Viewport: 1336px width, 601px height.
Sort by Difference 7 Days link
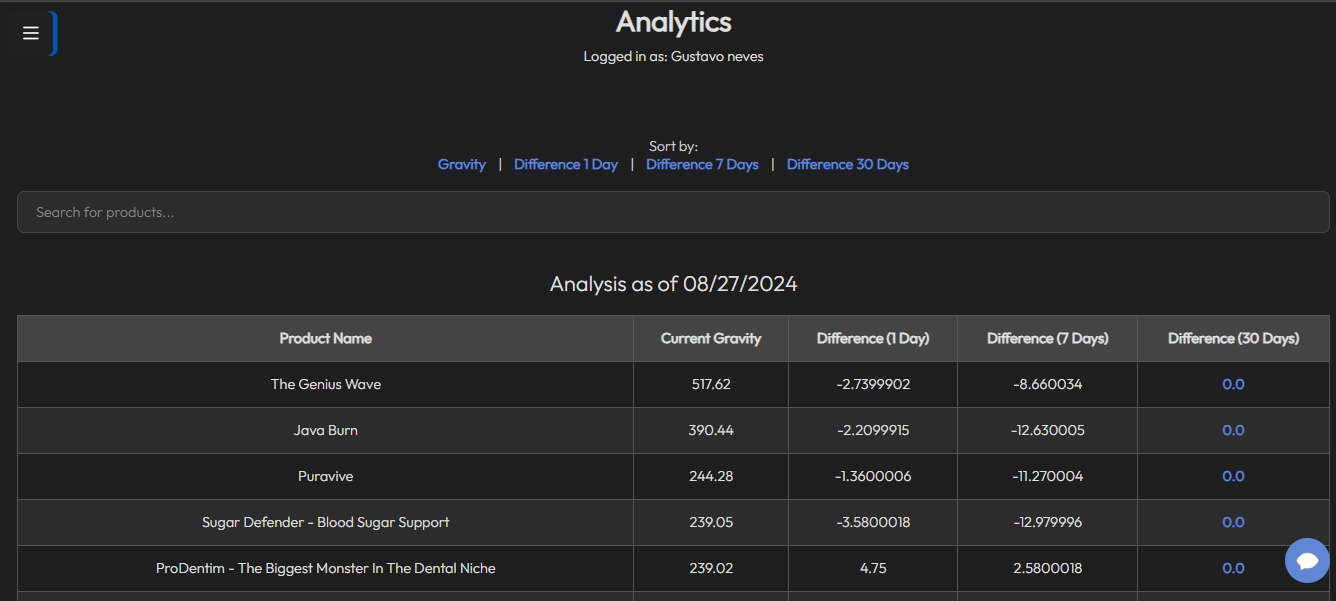(x=702, y=164)
